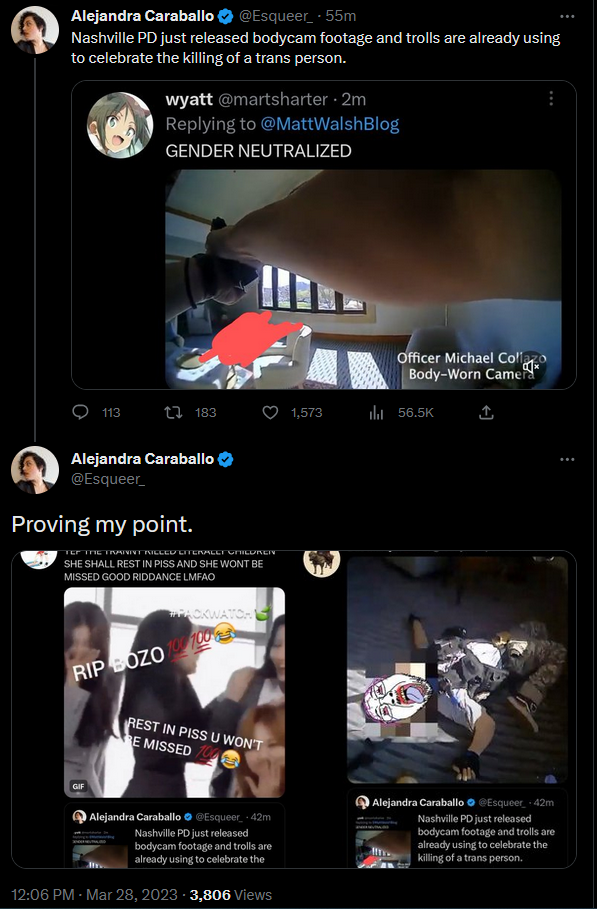597x909 pixels.
Task: Click the 12:06 PM Mar 28, 2023 timestamp
Action: pos(94,895)
